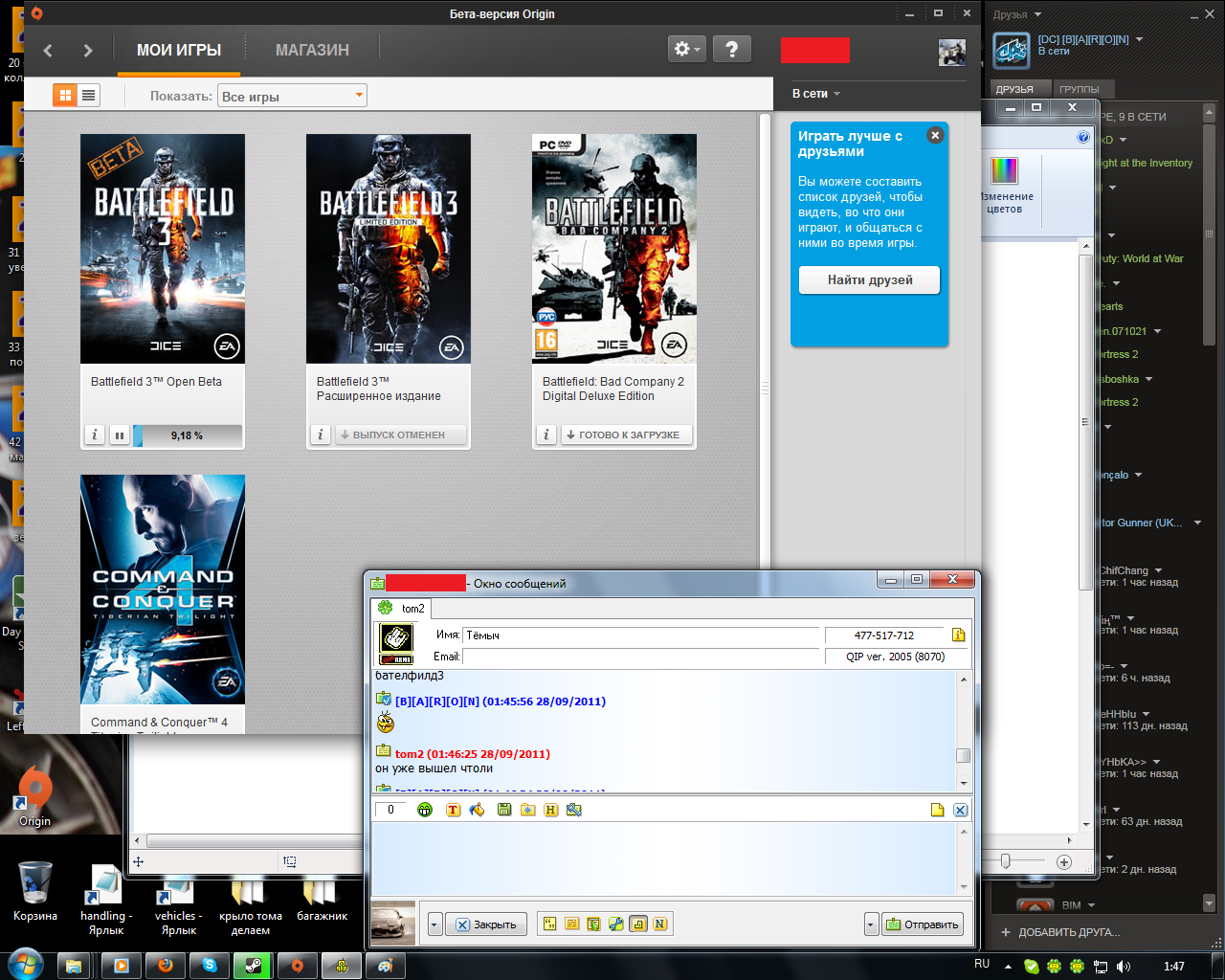The height and width of the screenshot is (980, 1225).
Task: Click the 9,18 % download progress bar
Action: pyautogui.click(x=188, y=435)
